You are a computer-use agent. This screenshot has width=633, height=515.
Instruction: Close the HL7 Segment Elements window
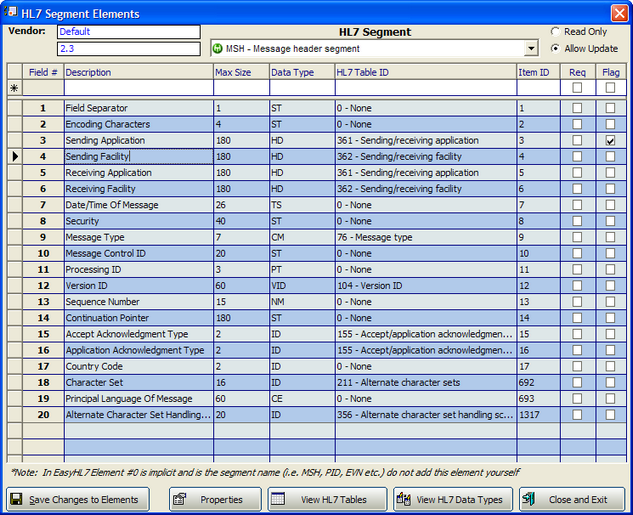tap(619, 13)
